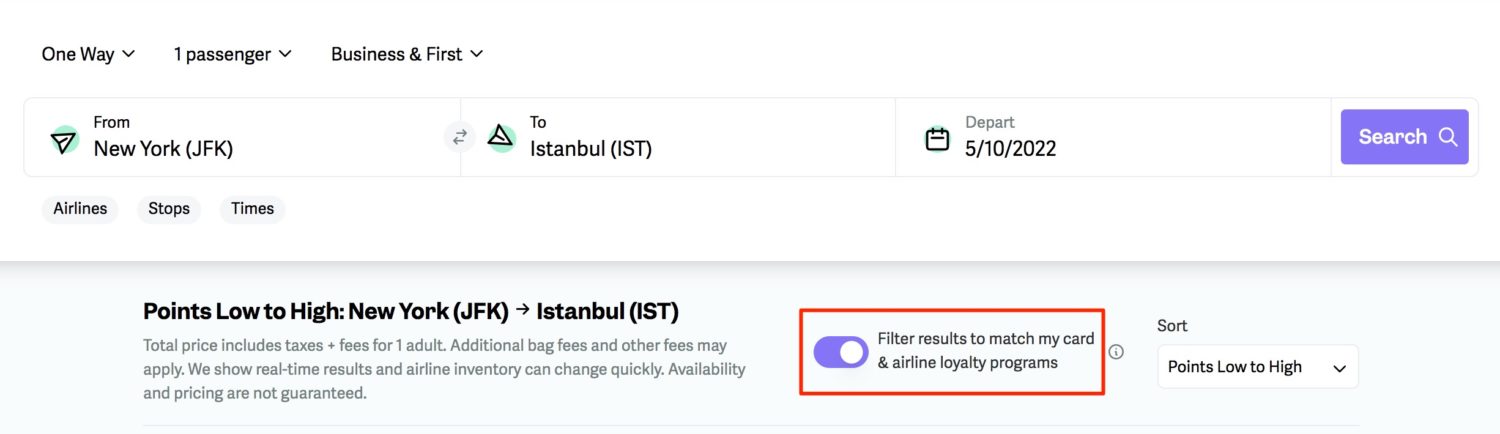
Task: Click the info icon next to filter toggle
Action: [1117, 352]
